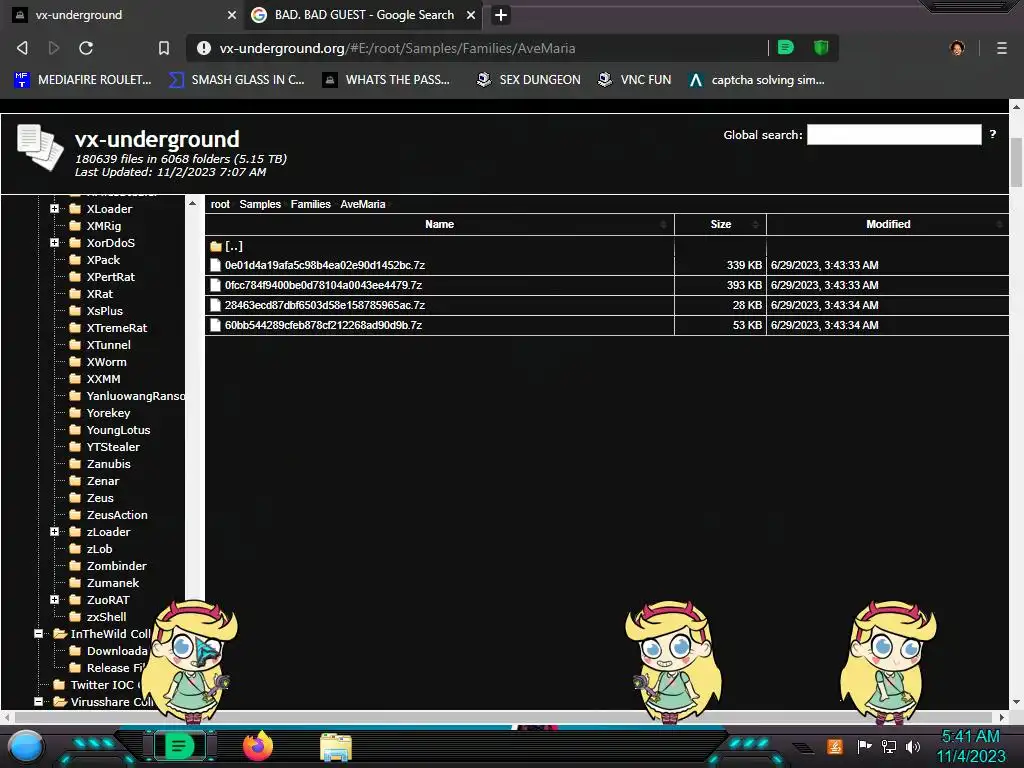
Task: Open WHATS THE PASS... bookmark
Action: 387,80
